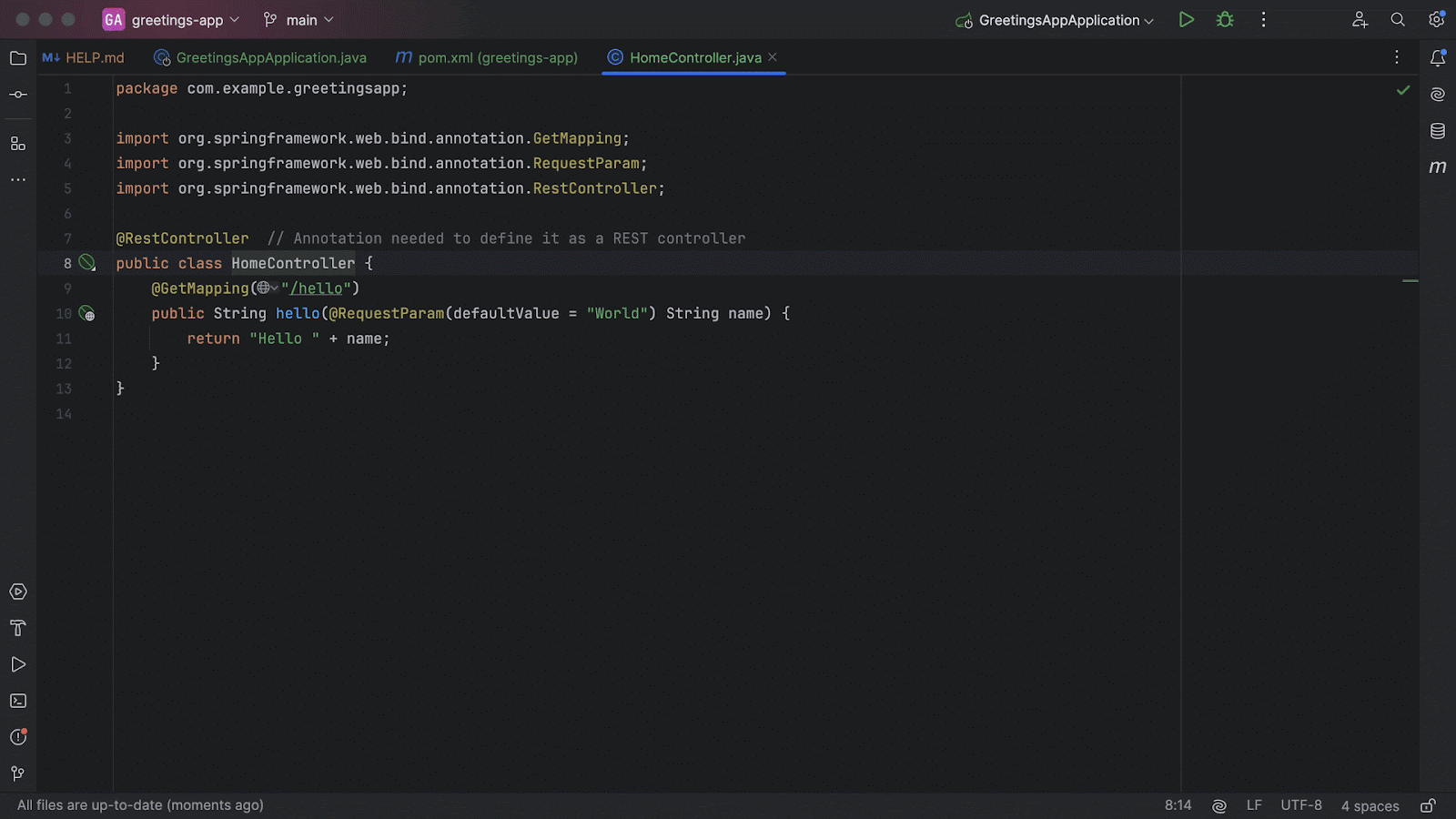Open the Commit tool window icon
Viewport: 1456px width, 819px height.
[x=17, y=95]
